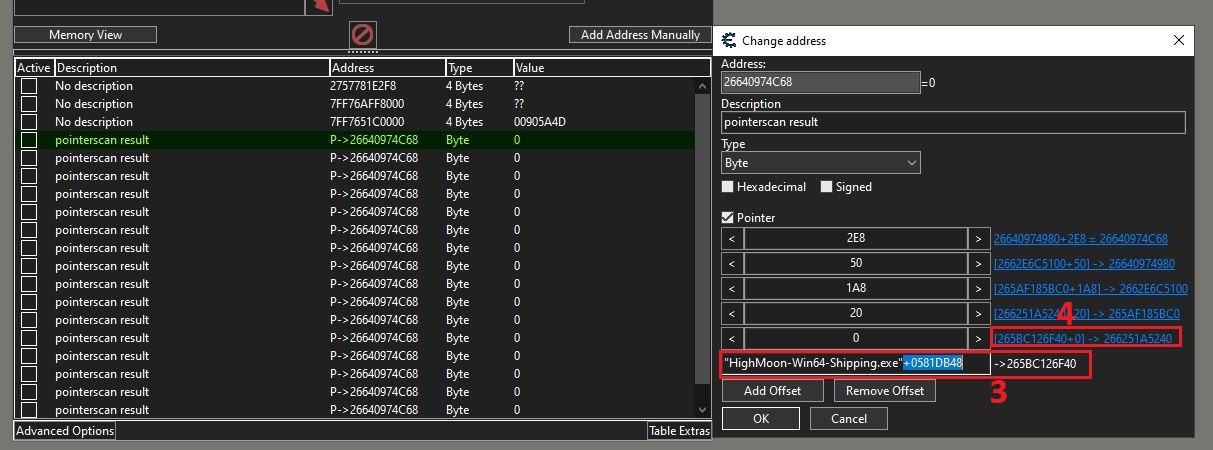Click the Description field with pointerscan result
1213x450 pixels.
pyautogui.click(x=952, y=122)
